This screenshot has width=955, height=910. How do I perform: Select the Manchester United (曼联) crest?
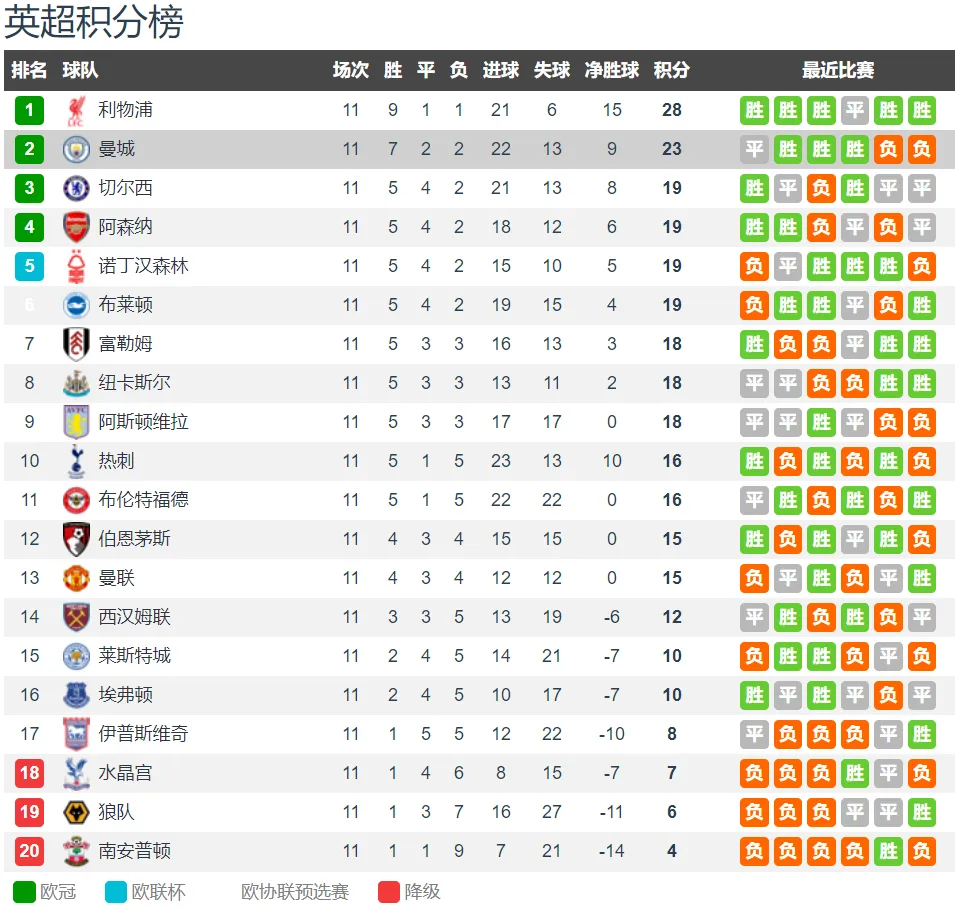76,578
